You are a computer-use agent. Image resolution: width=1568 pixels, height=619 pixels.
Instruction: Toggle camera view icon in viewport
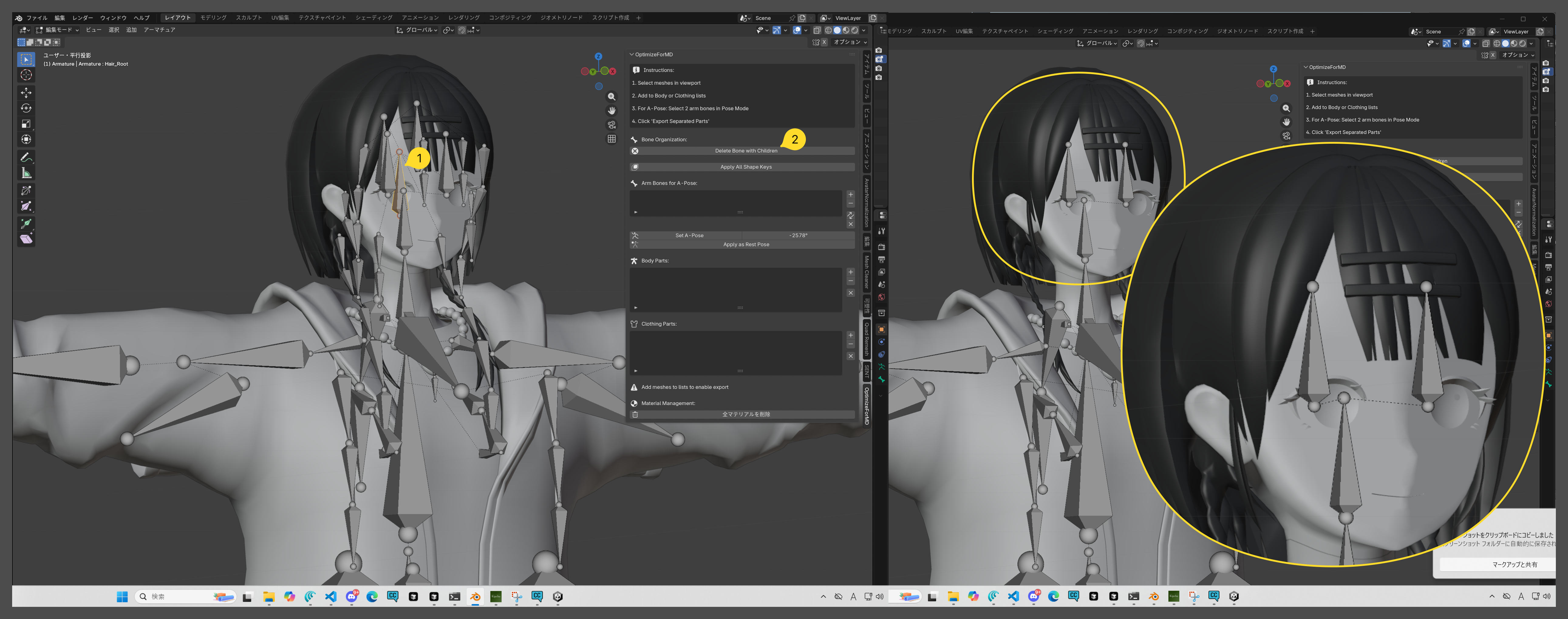[x=611, y=125]
